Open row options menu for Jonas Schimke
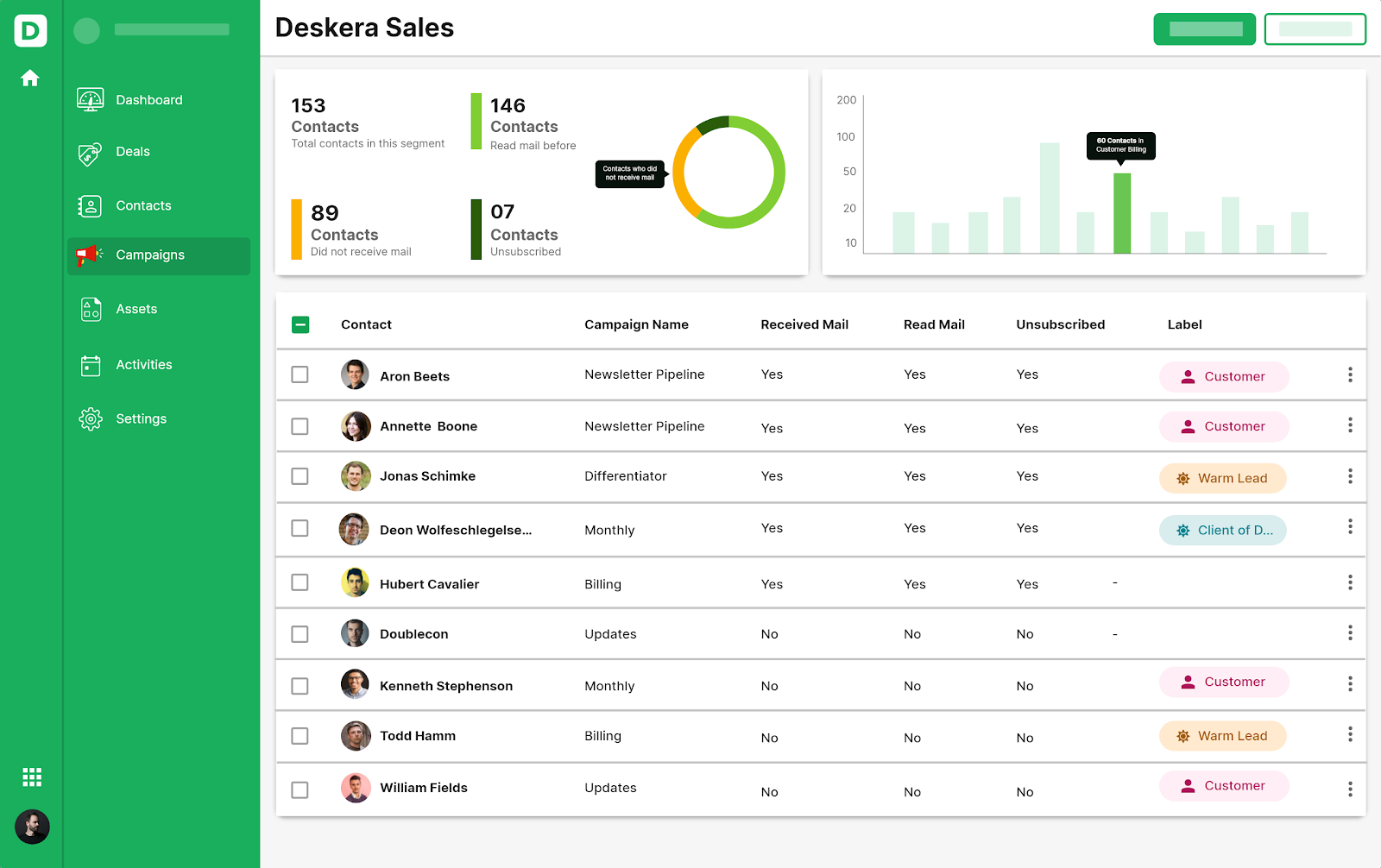The image size is (1381, 868). pos(1350,476)
